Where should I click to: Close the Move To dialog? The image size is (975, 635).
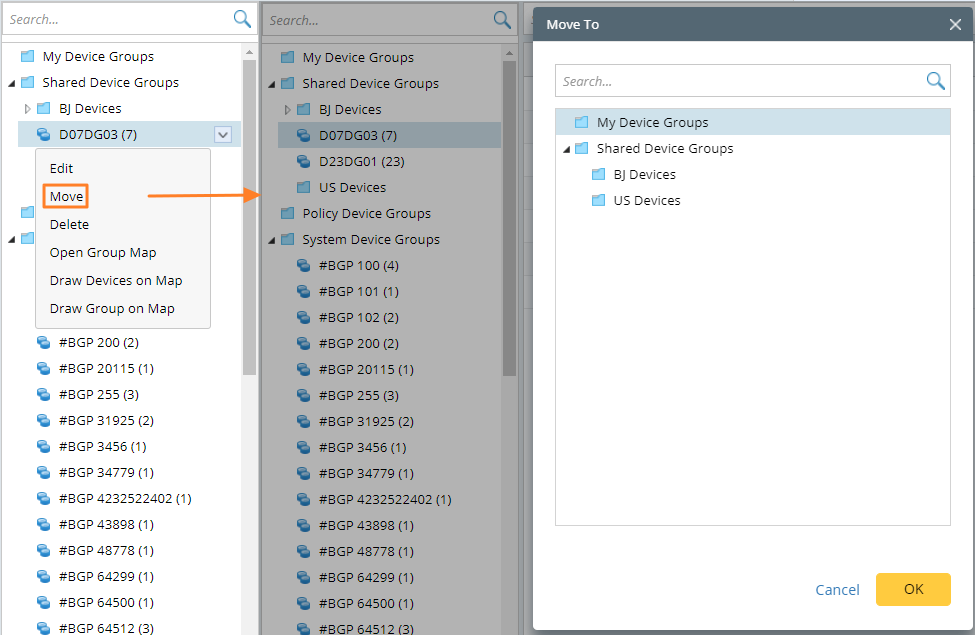tap(955, 24)
